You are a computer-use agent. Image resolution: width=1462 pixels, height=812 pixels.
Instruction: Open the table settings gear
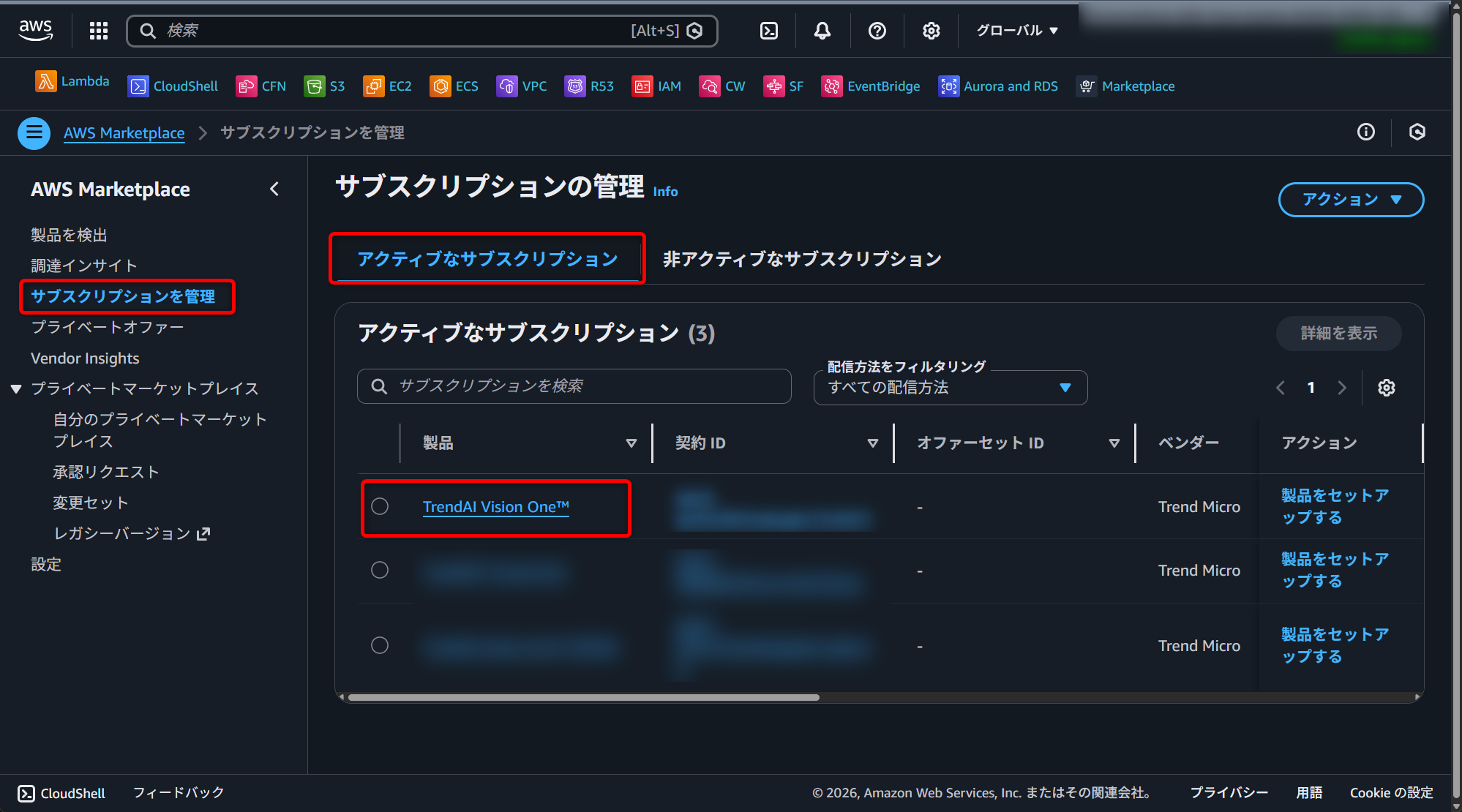(1387, 388)
